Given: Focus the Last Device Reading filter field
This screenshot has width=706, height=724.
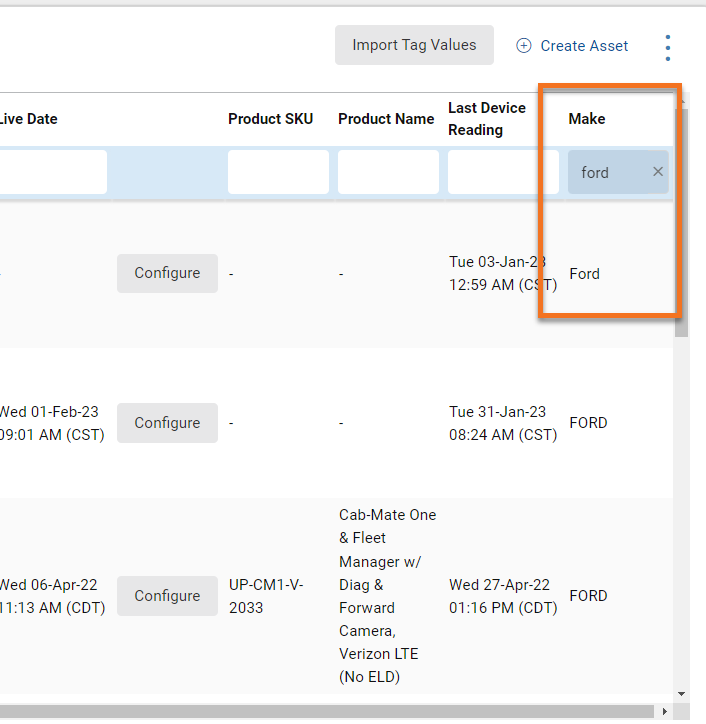Looking at the screenshot, I should 503,172.
